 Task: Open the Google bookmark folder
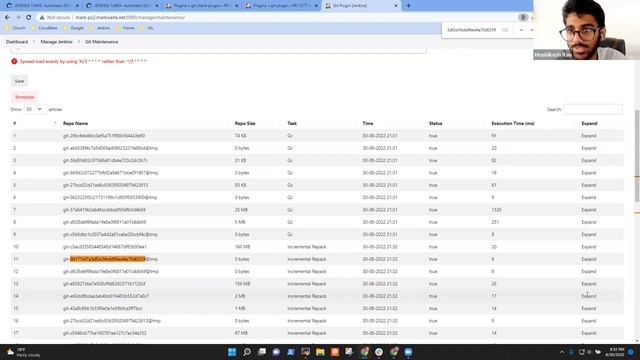pyautogui.click(x=73, y=28)
